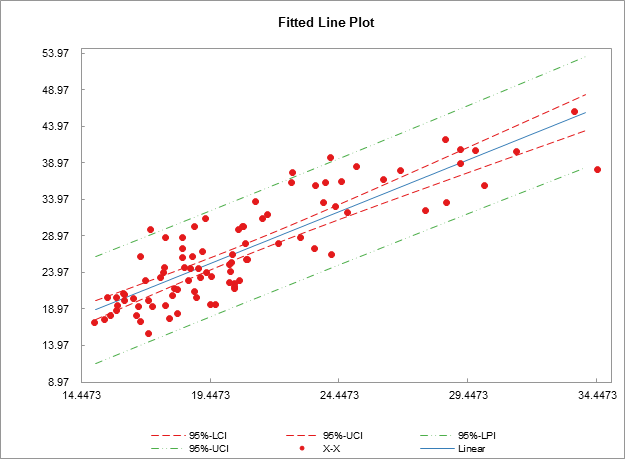Click the x-axis label 14.4473
The width and height of the screenshot is (625, 459).
[x=82, y=395]
